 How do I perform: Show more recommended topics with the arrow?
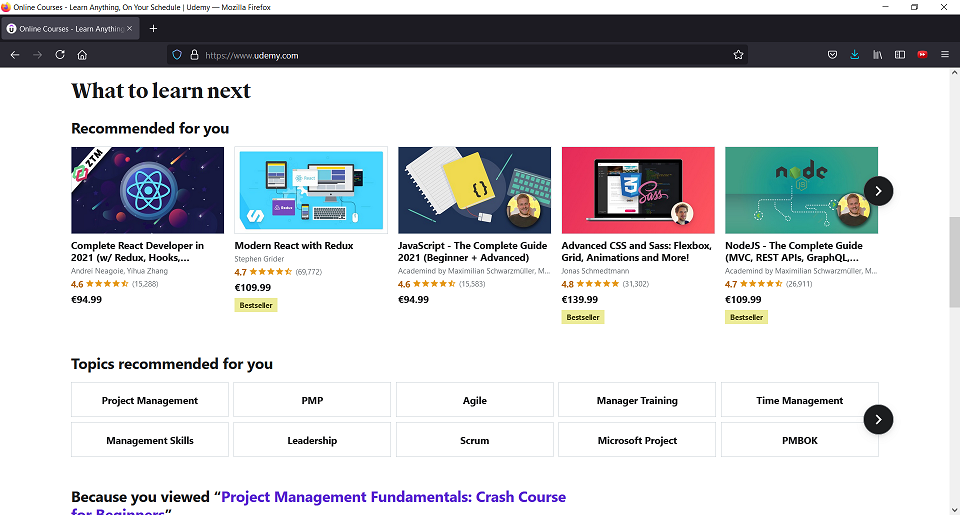point(878,419)
